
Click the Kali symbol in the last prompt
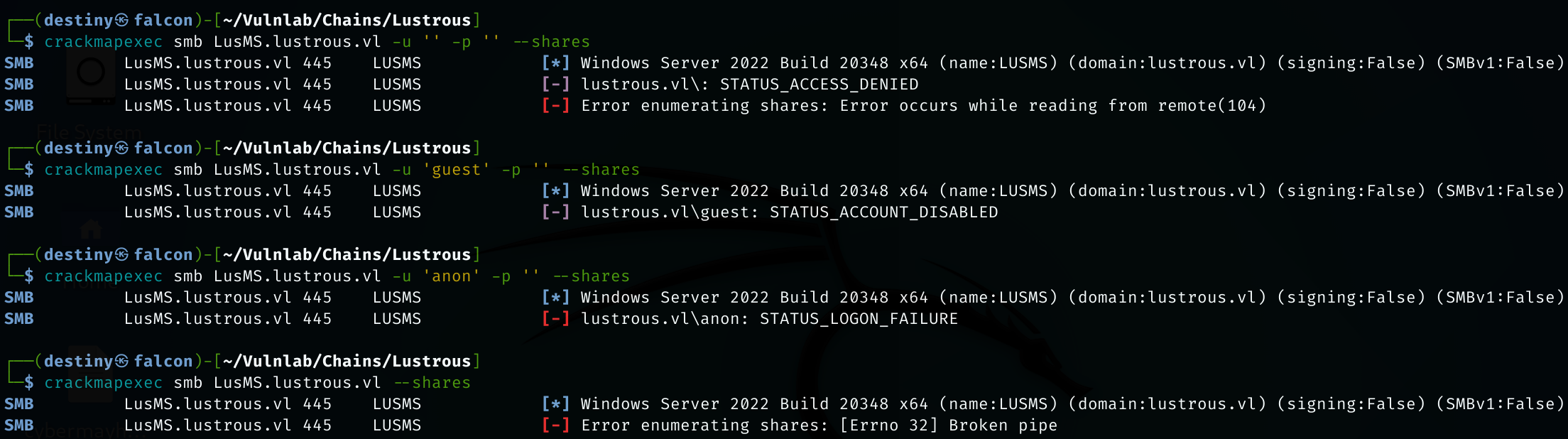(121, 361)
